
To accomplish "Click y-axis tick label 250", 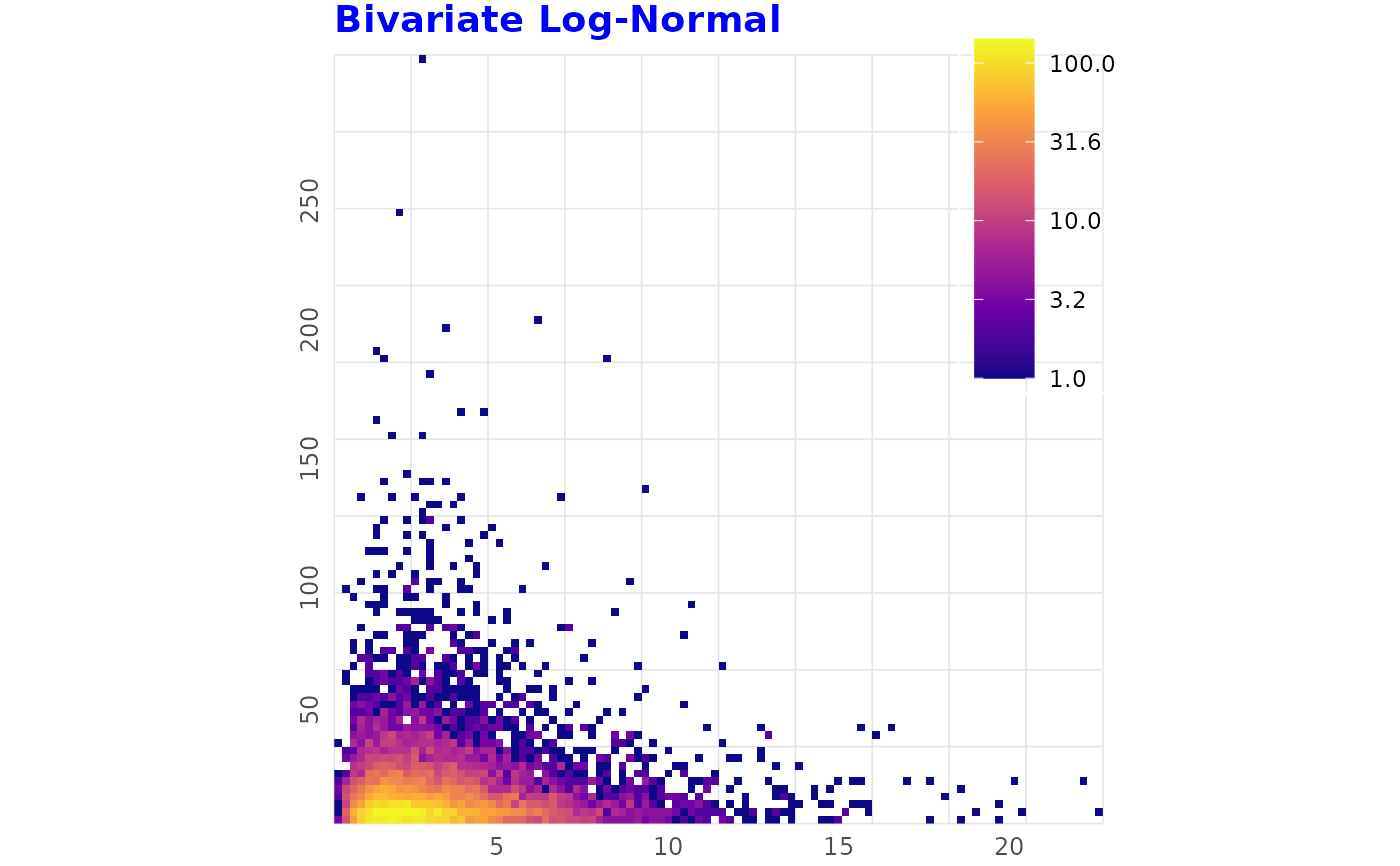I will click(311, 200).
